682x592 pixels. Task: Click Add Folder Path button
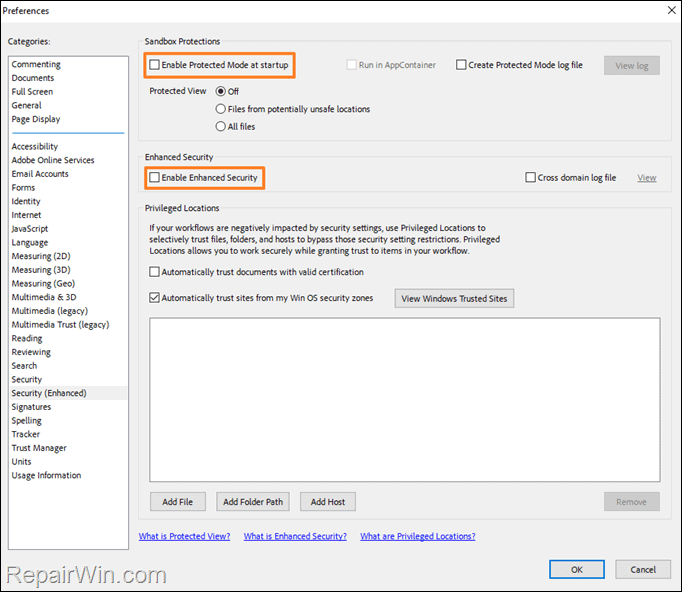click(253, 502)
